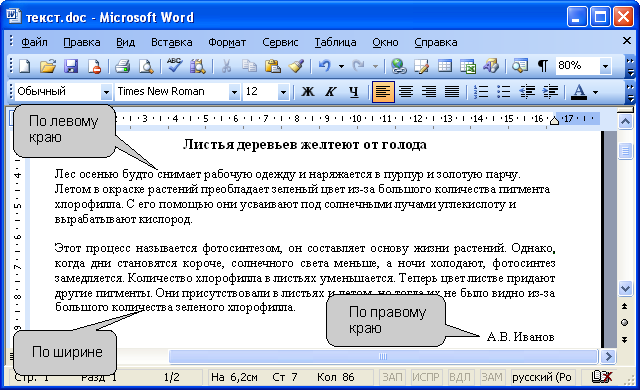The height and width of the screenshot is (390, 640).
Task: Apply font color with the A button
Action: click(x=579, y=92)
